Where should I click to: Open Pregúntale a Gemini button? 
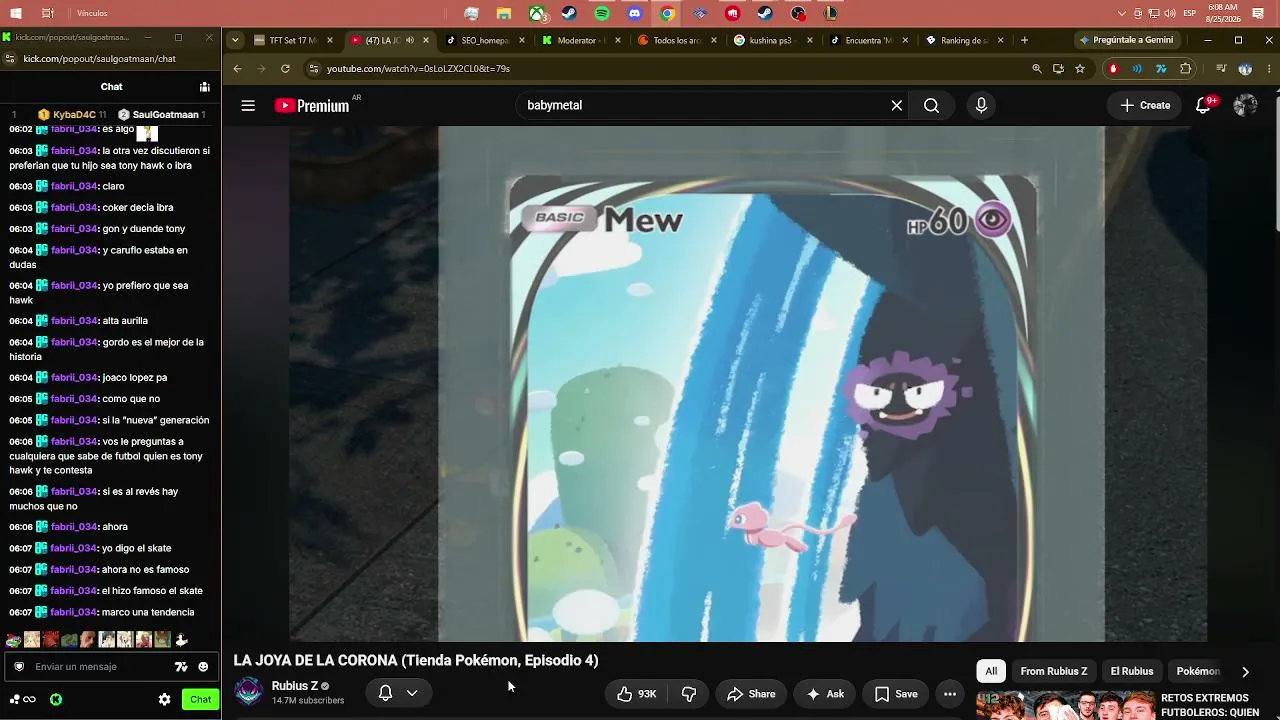pyautogui.click(x=1127, y=40)
